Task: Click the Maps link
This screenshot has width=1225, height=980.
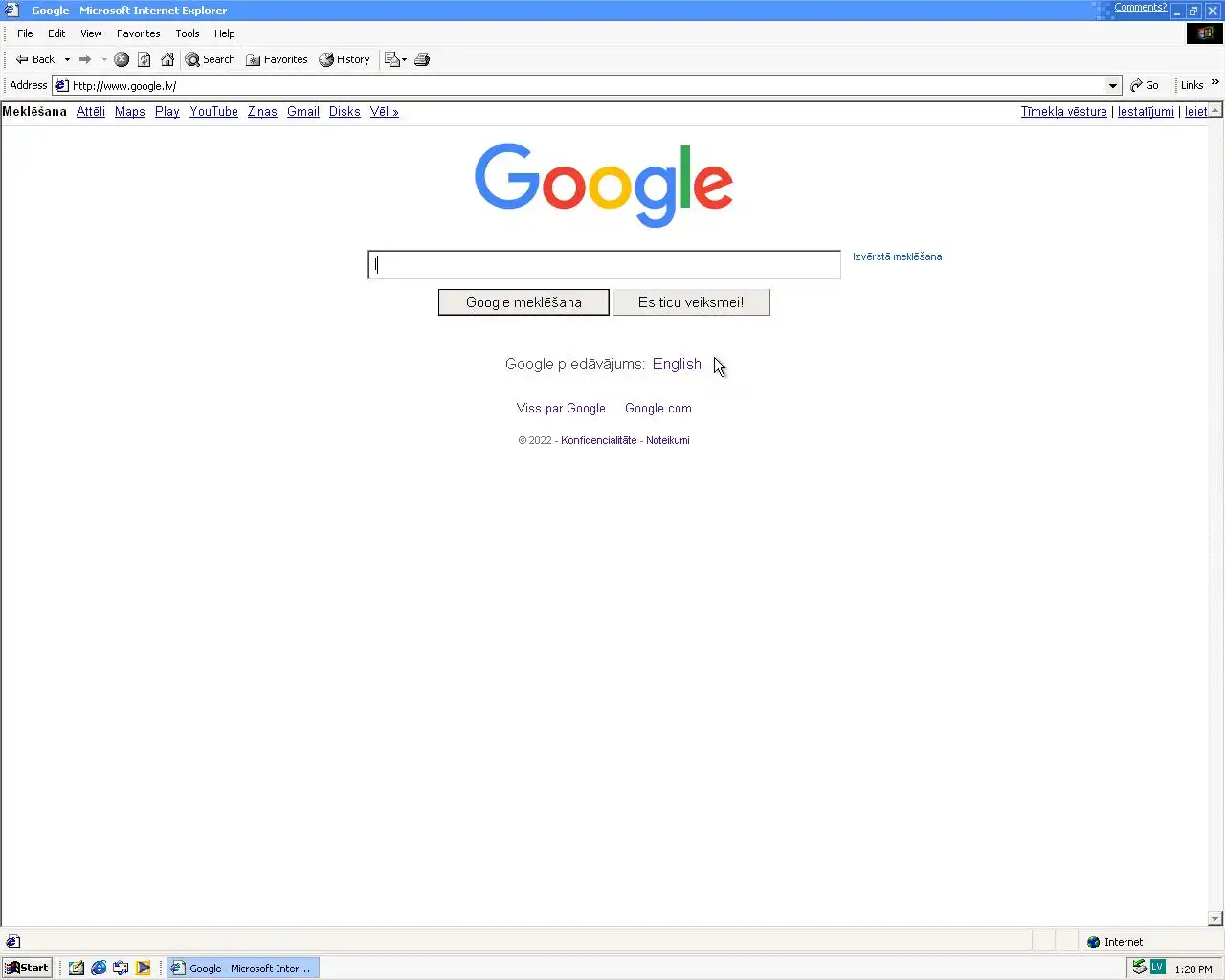Action: (130, 112)
